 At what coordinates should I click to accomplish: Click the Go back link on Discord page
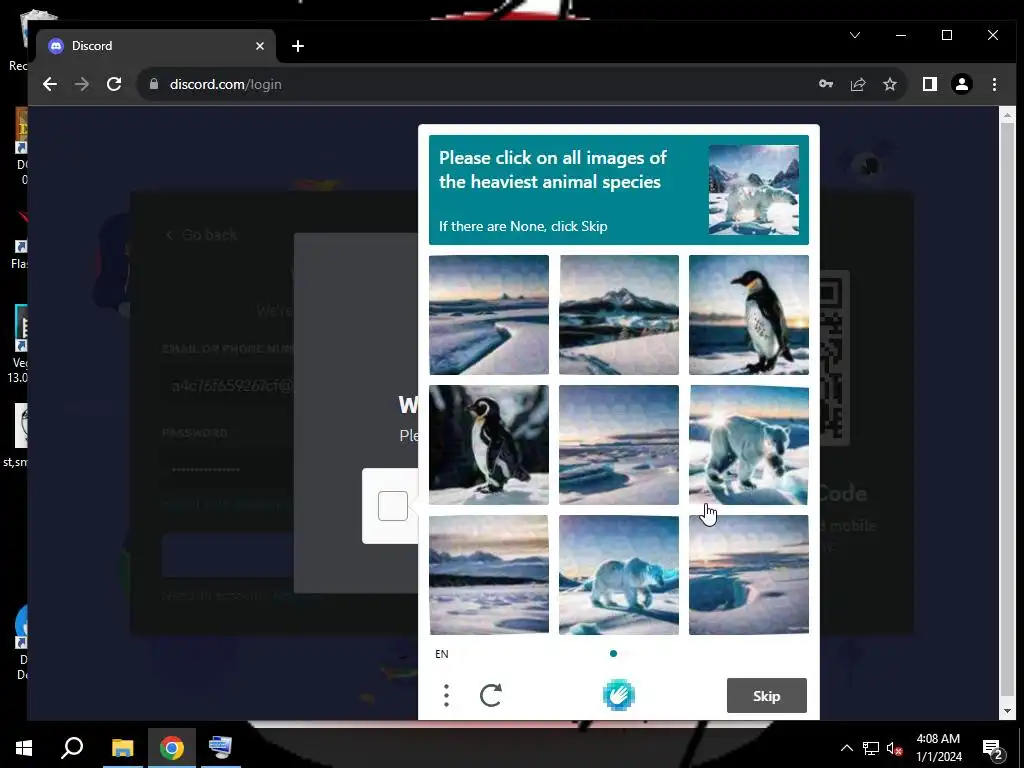202,235
